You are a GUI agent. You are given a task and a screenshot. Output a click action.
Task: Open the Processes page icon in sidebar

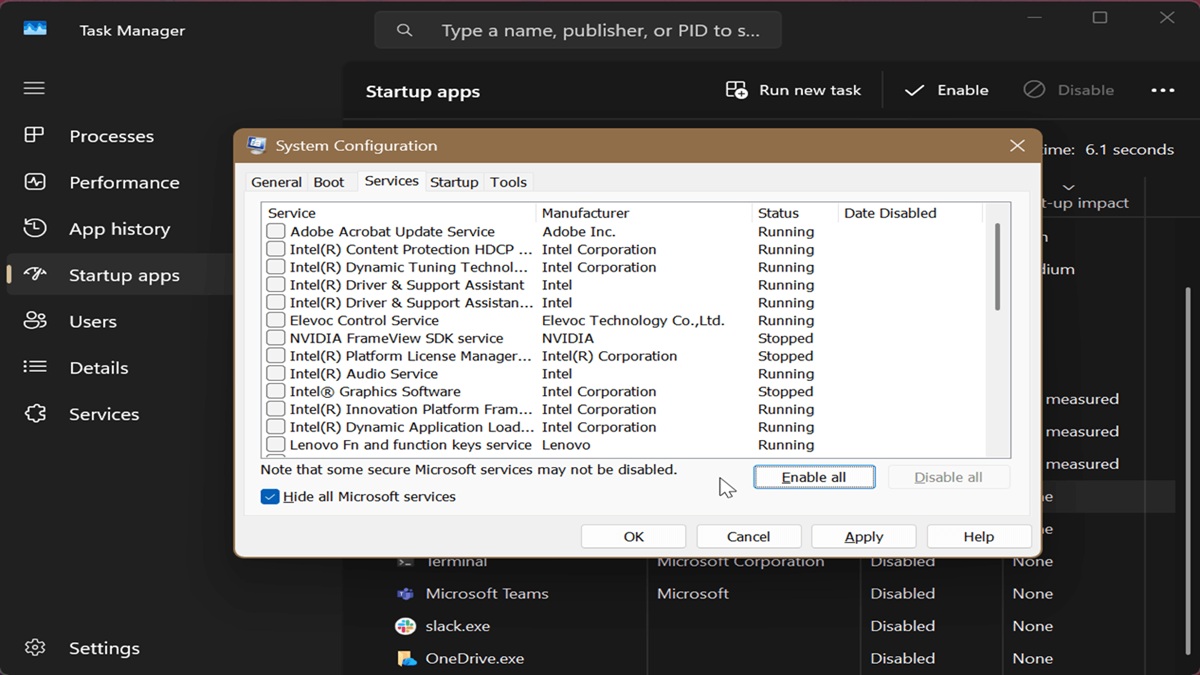pos(34,135)
